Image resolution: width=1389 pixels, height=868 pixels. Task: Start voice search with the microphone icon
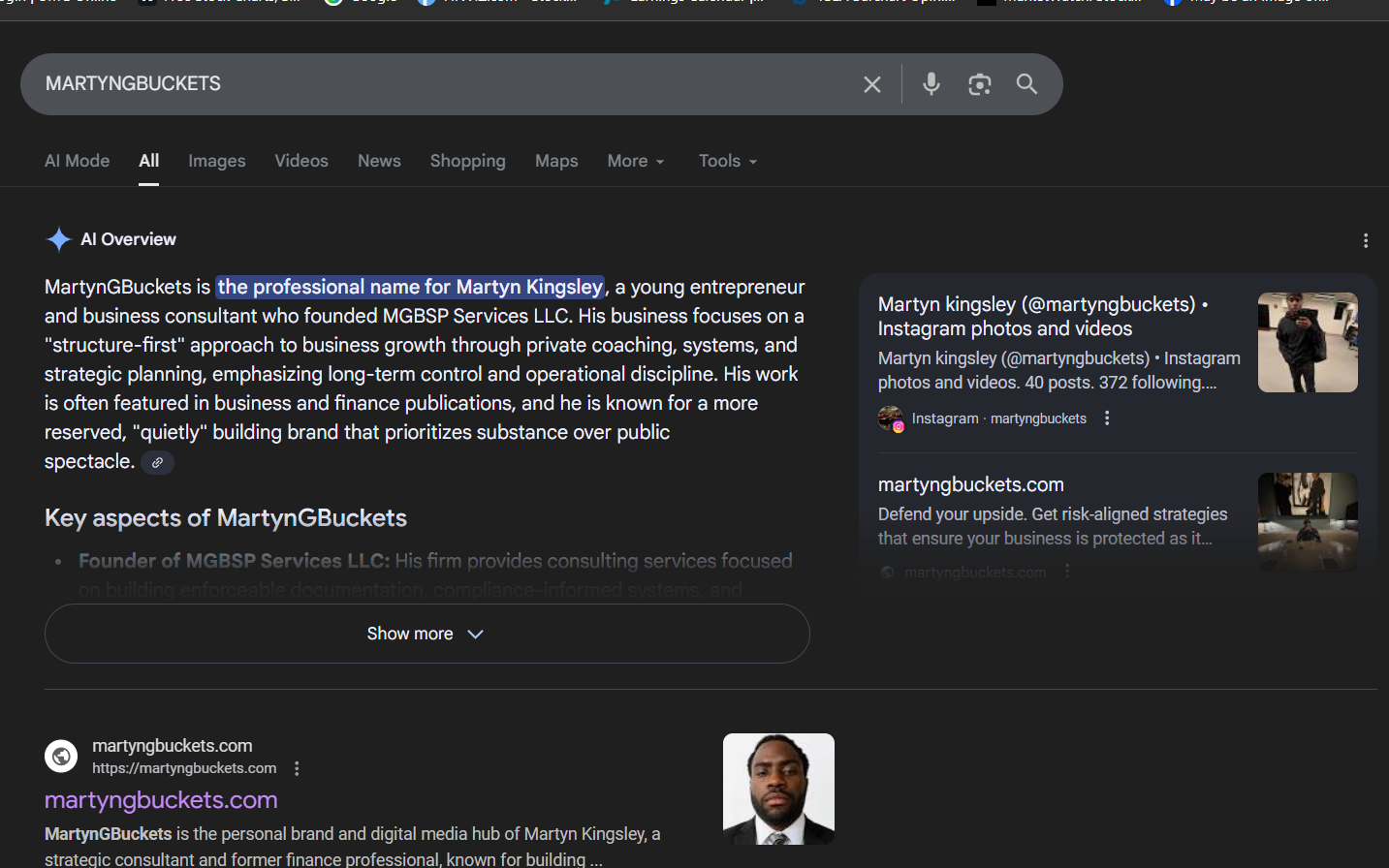click(x=931, y=84)
